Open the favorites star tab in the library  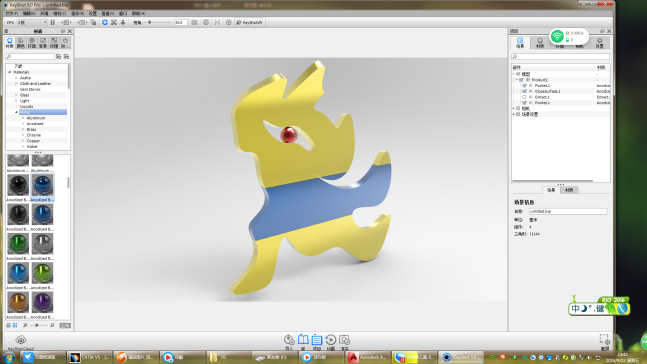65,43
